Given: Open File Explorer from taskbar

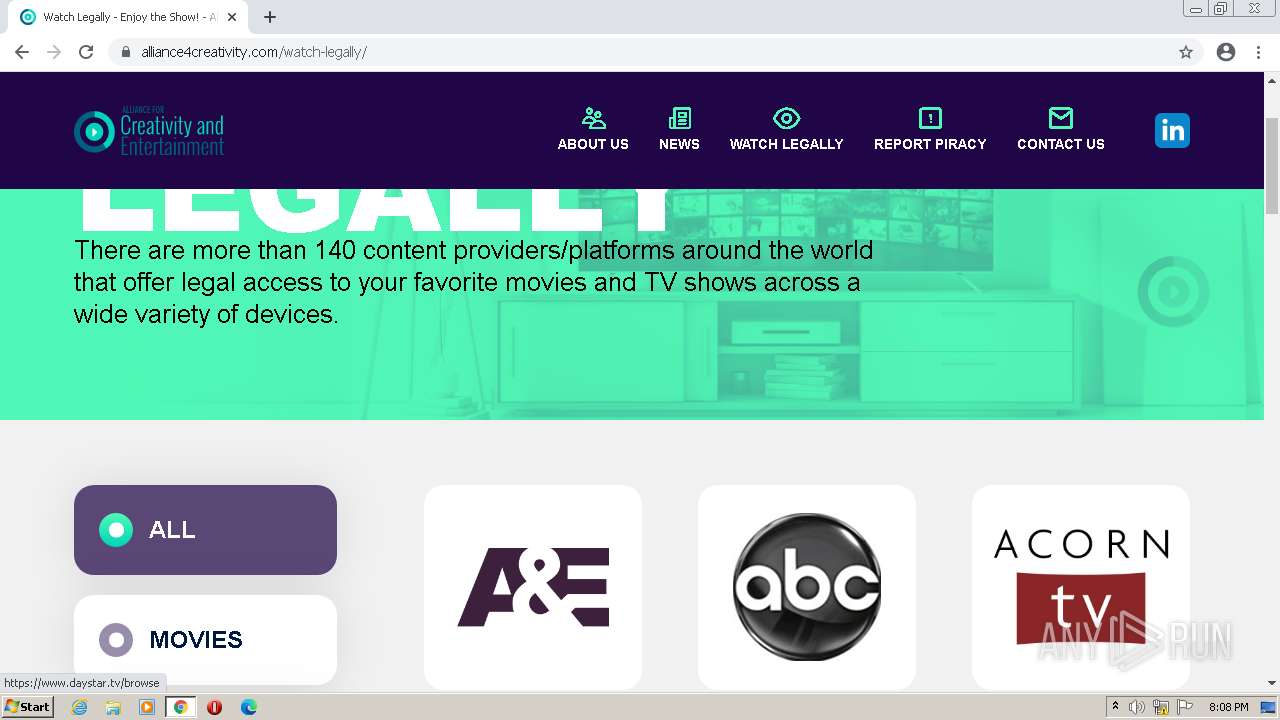Looking at the screenshot, I should [113, 707].
